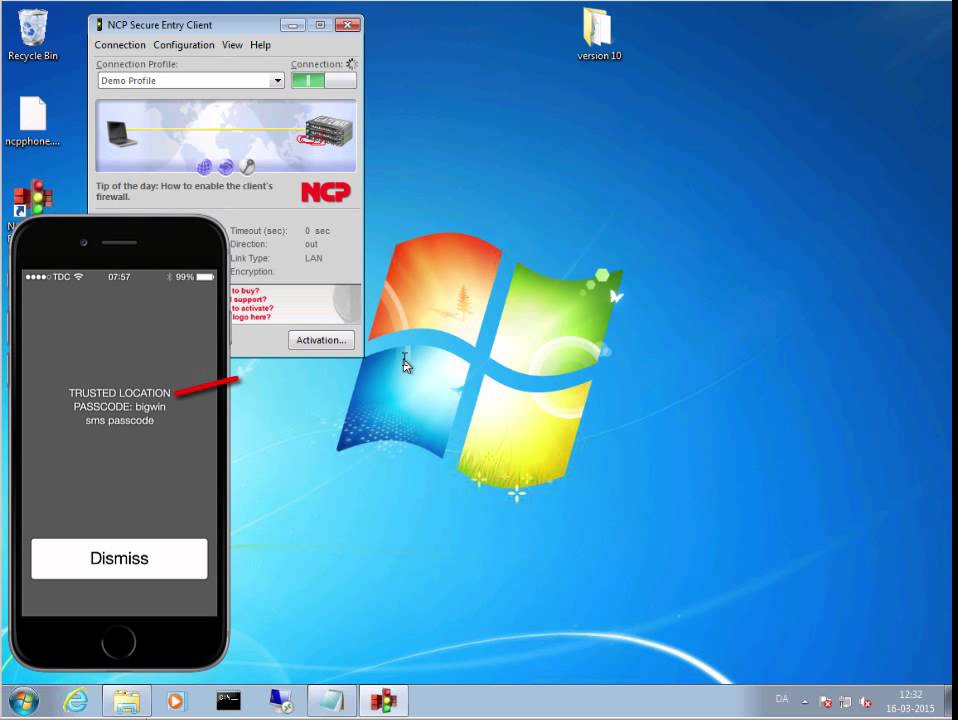Click the red NCP logo
The height and width of the screenshot is (720, 958).
pos(326,192)
